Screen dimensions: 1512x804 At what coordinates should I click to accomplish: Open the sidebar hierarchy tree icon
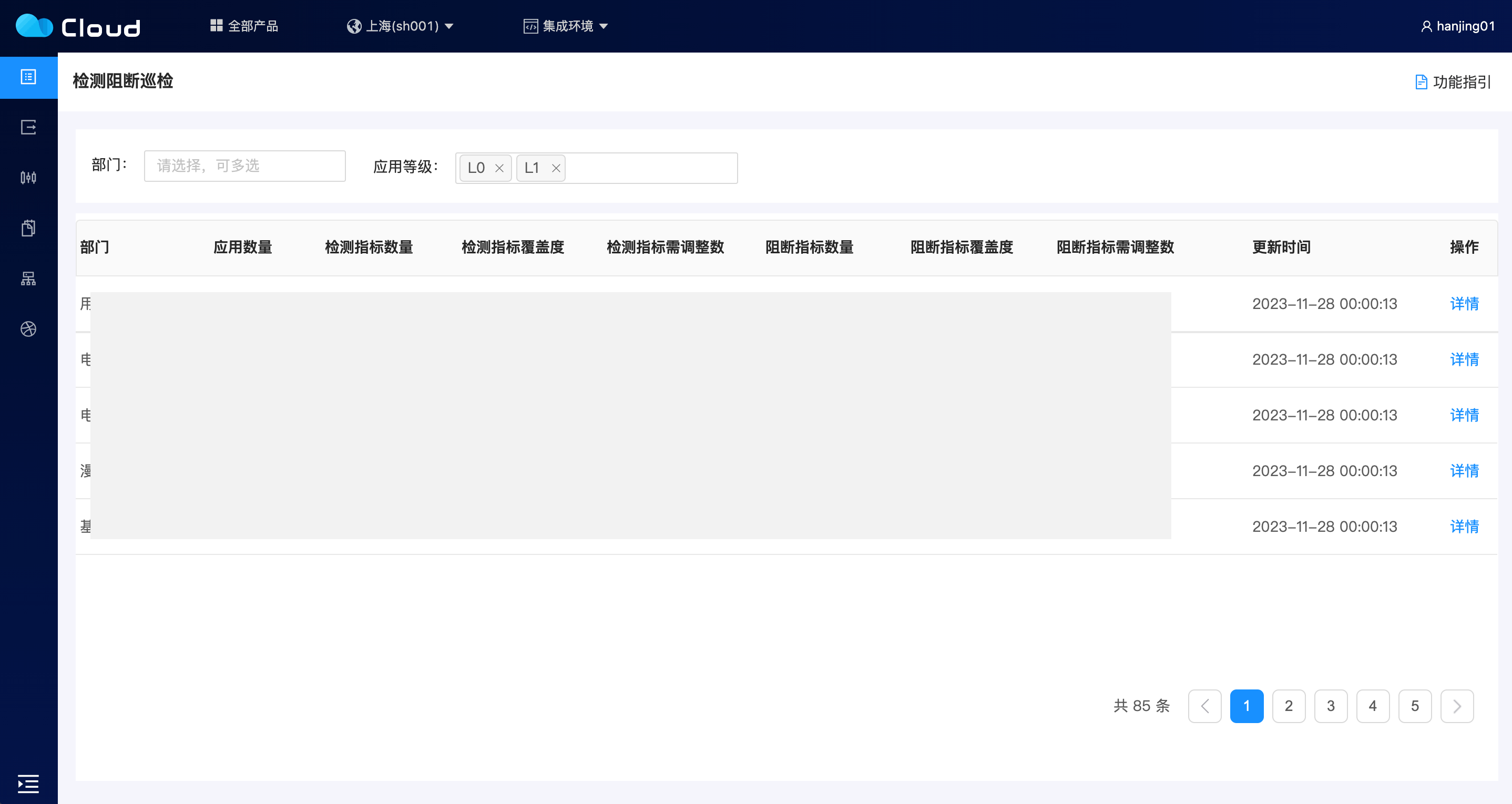[28, 278]
